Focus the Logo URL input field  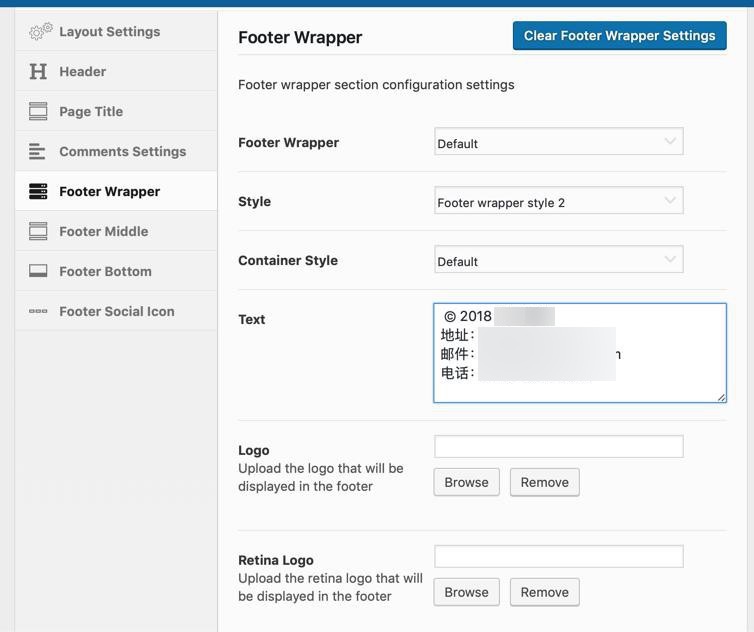click(x=558, y=446)
